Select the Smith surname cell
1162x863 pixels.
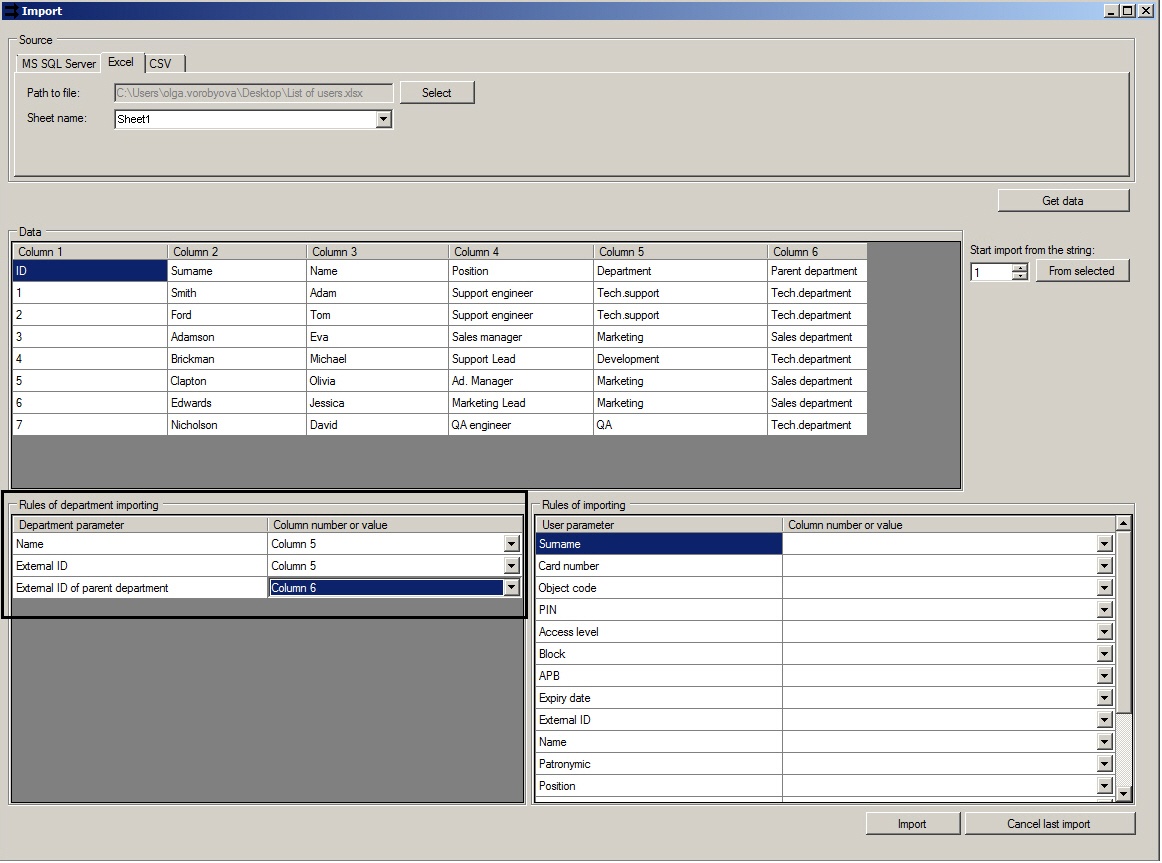pos(237,293)
